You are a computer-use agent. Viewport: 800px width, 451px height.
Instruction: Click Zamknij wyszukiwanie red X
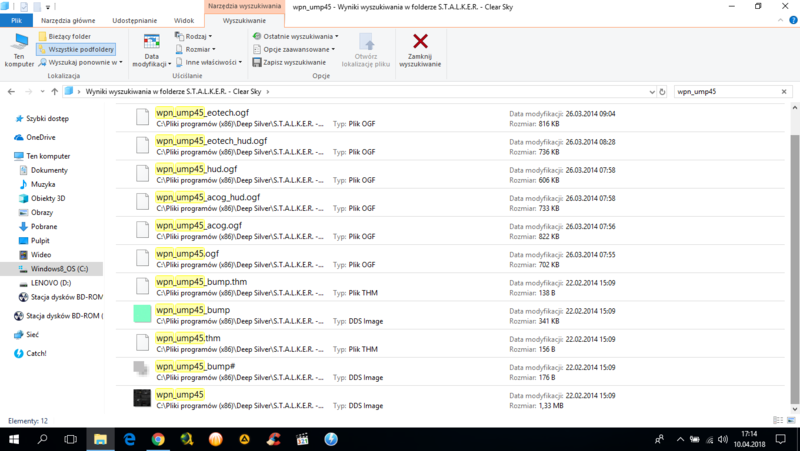click(x=420, y=50)
